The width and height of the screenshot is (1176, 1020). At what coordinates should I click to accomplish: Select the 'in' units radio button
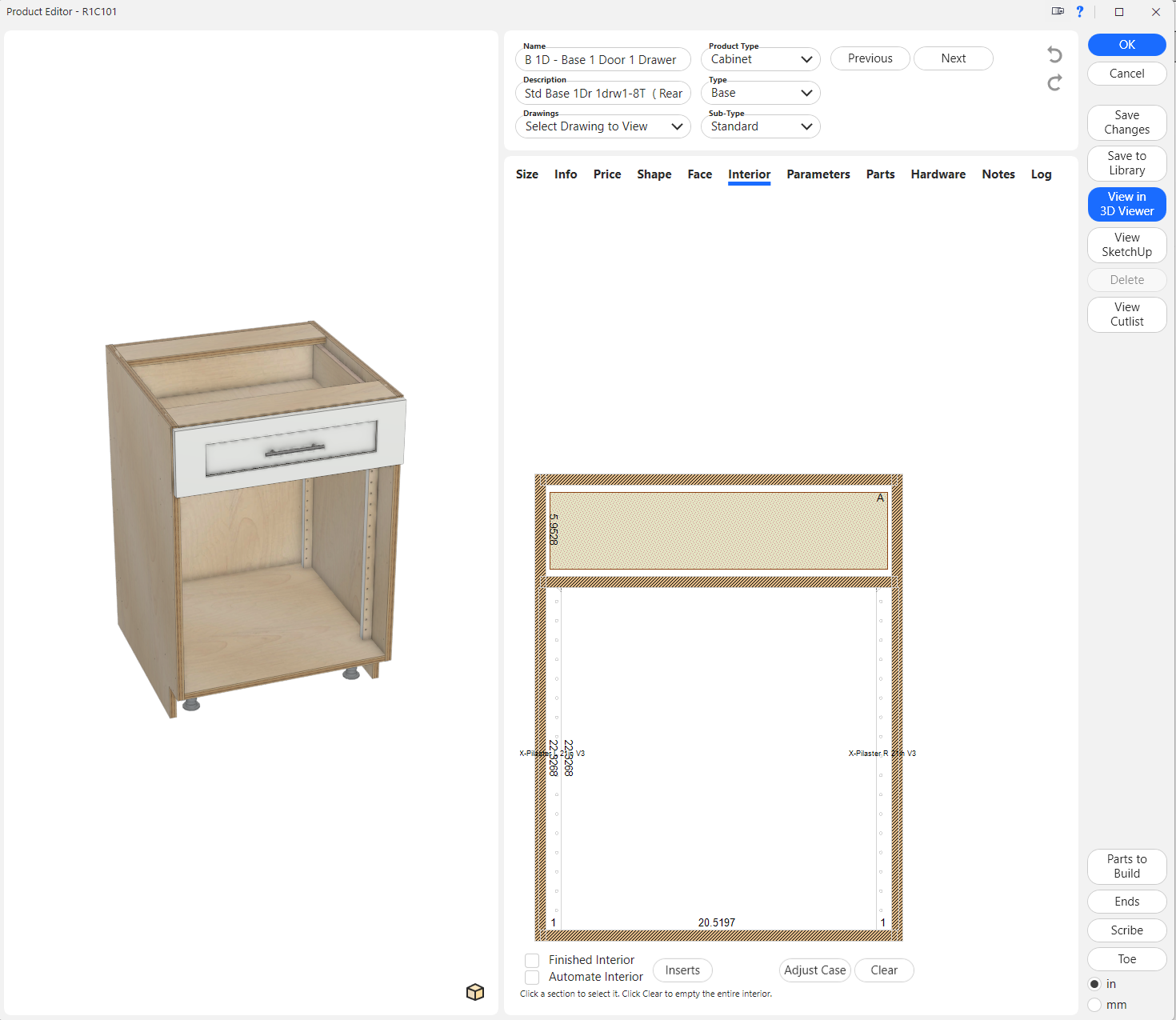pyautogui.click(x=1094, y=984)
